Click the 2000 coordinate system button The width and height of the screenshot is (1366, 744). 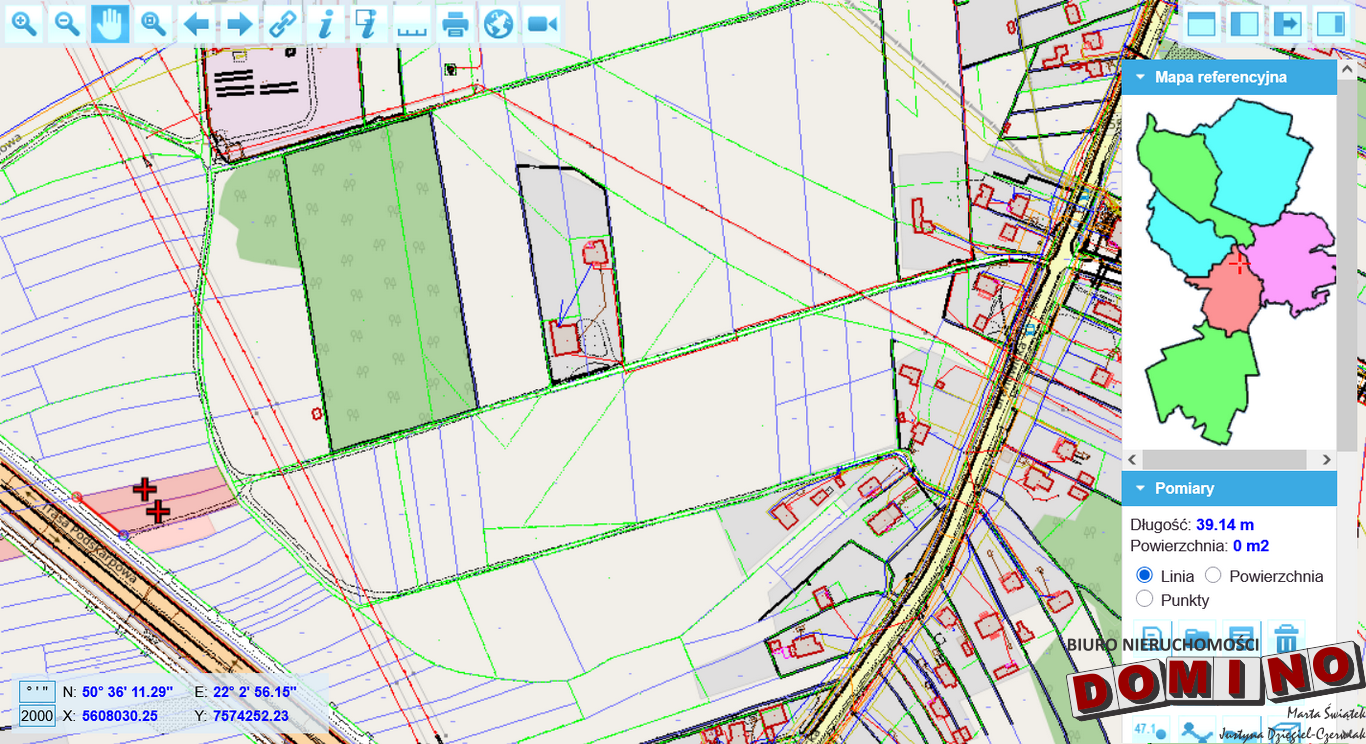pyautogui.click(x=38, y=716)
